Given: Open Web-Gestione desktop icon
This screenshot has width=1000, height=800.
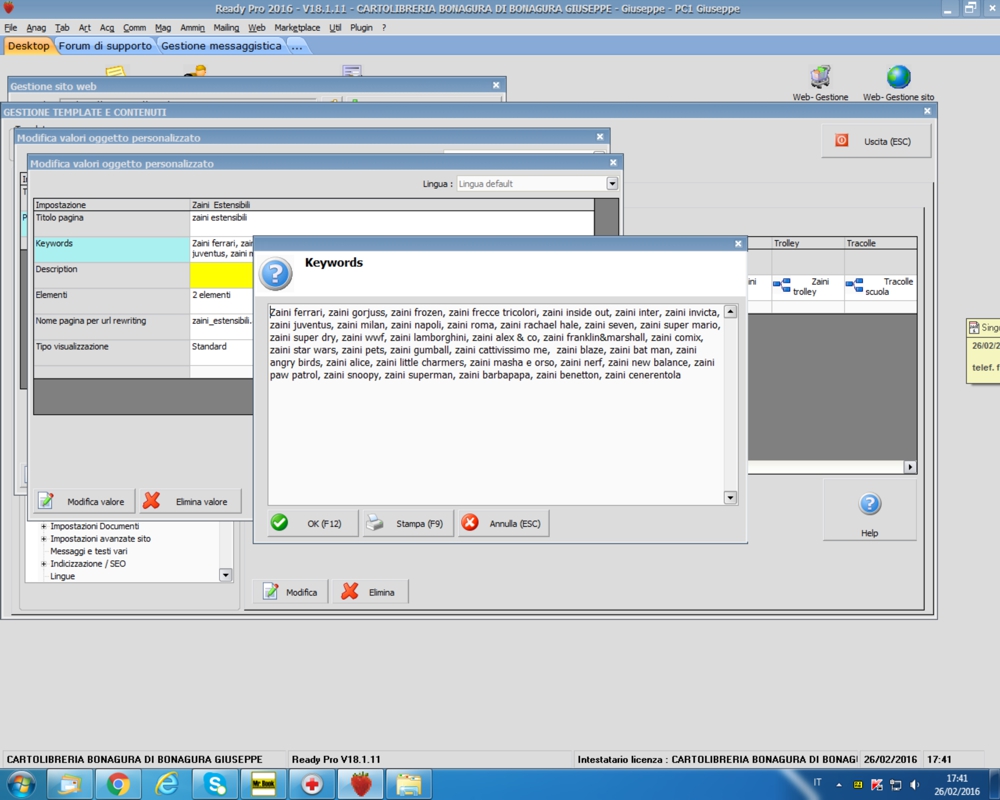Looking at the screenshot, I should [820, 83].
